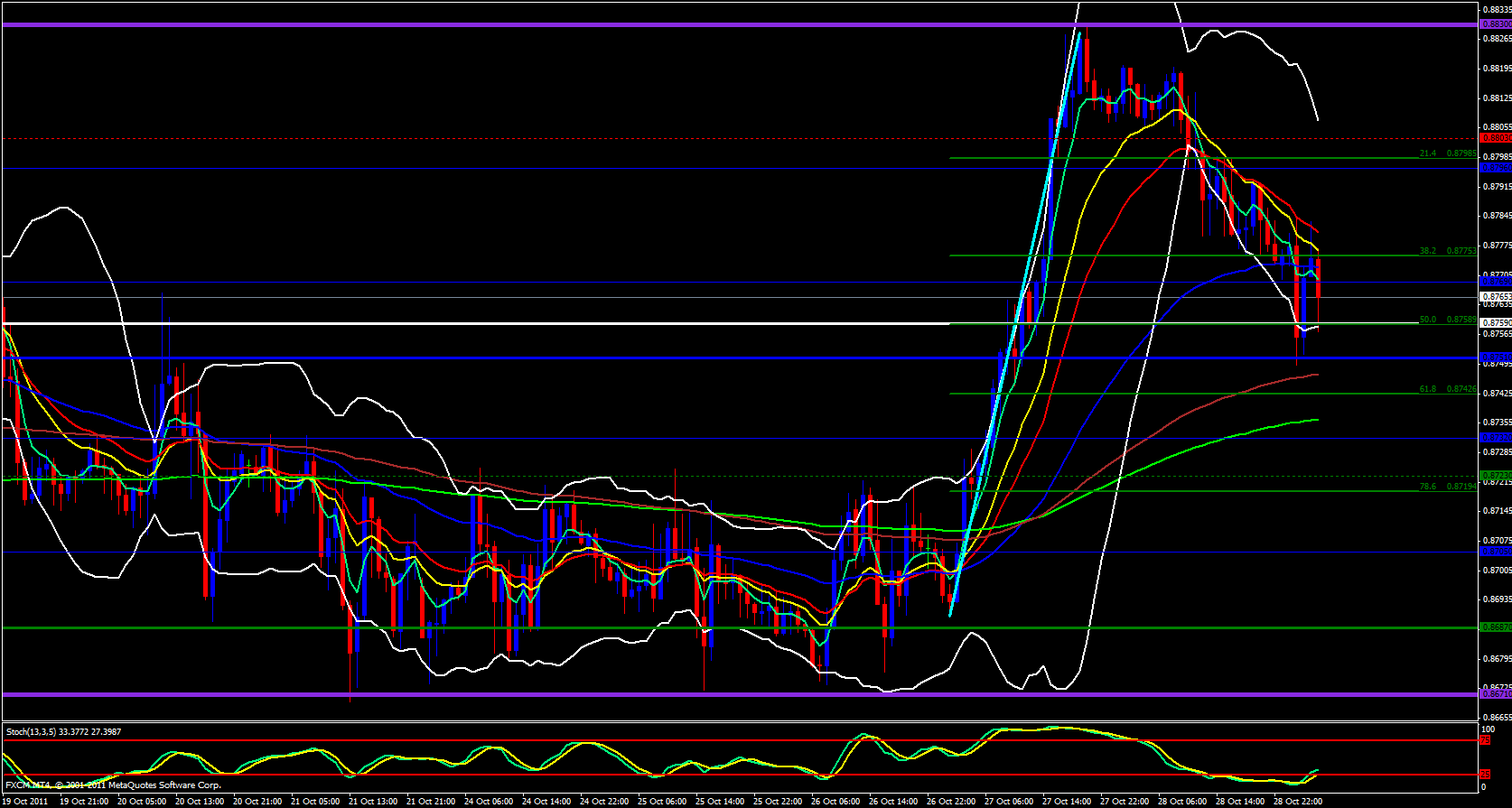Click the blue 0.87050 price tag
The image size is (1512, 808).
(x=1495, y=551)
